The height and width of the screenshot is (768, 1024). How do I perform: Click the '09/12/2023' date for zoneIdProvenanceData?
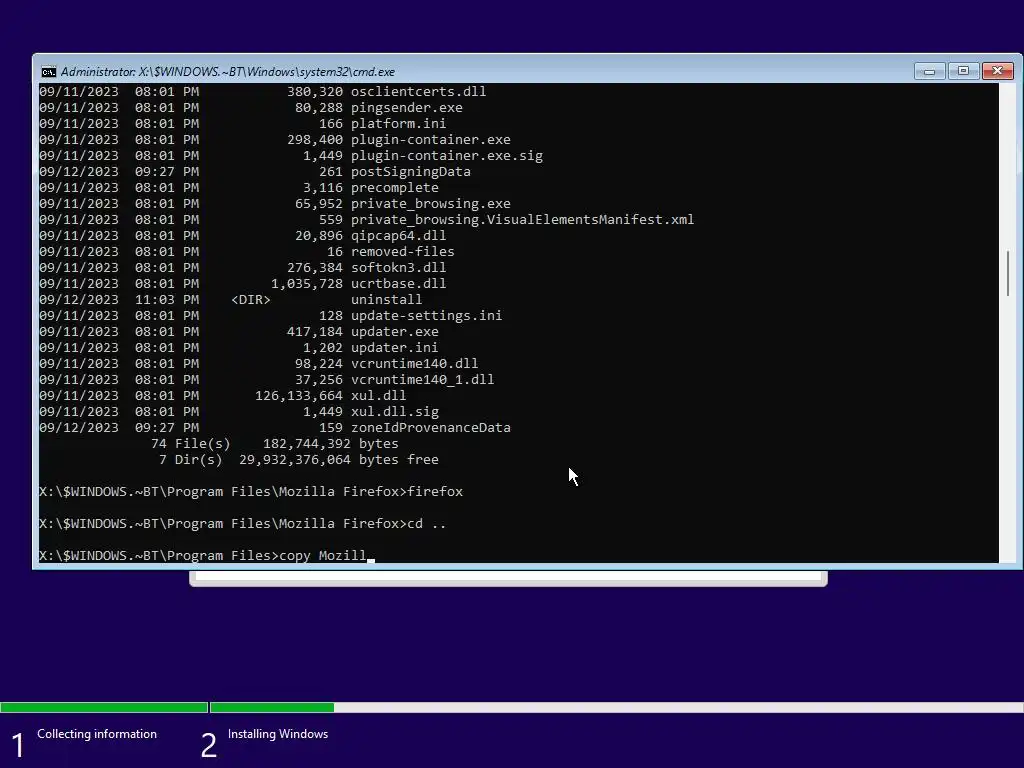(x=78, y=428)
